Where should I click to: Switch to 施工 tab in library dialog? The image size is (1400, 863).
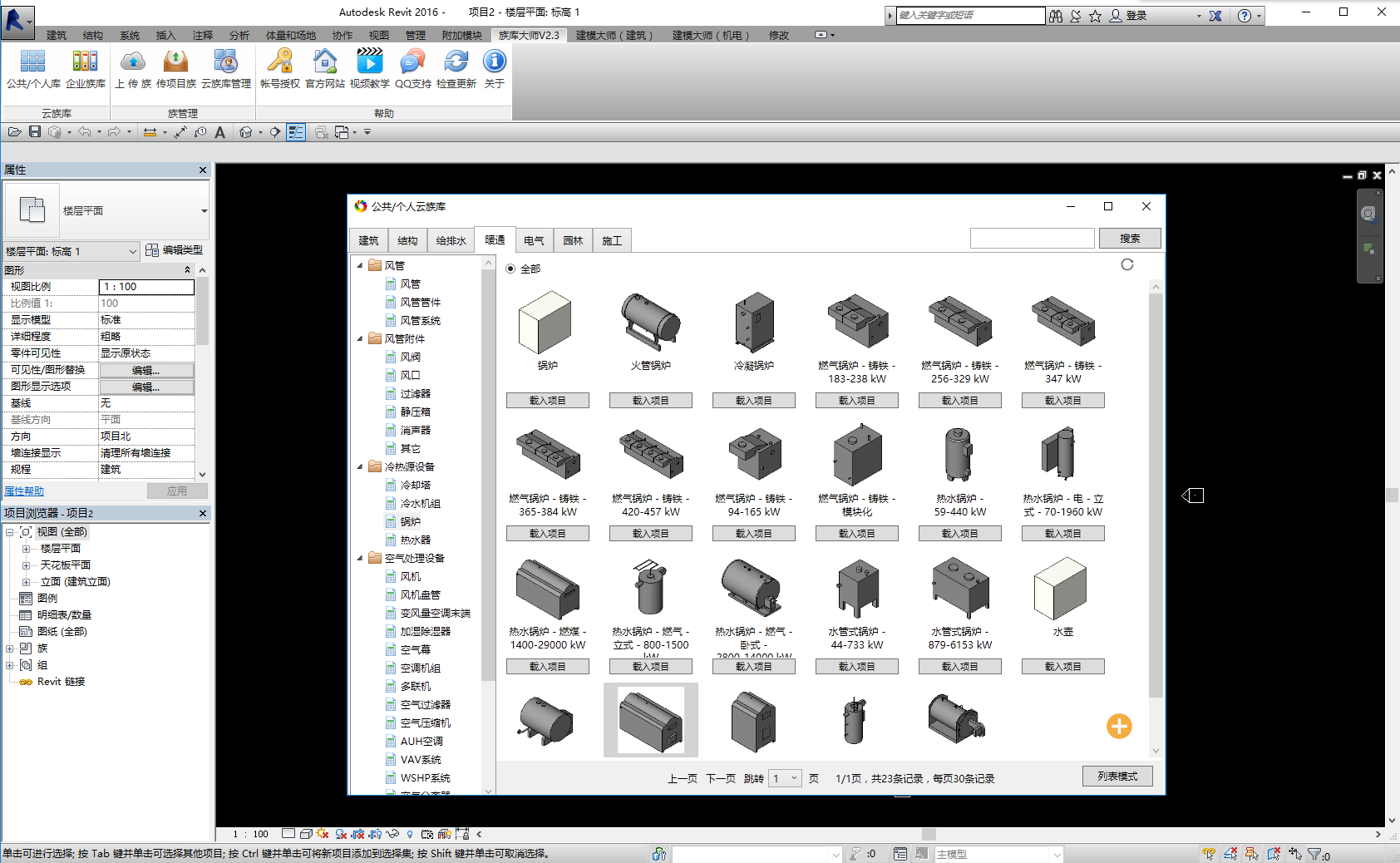pos(612,240)
